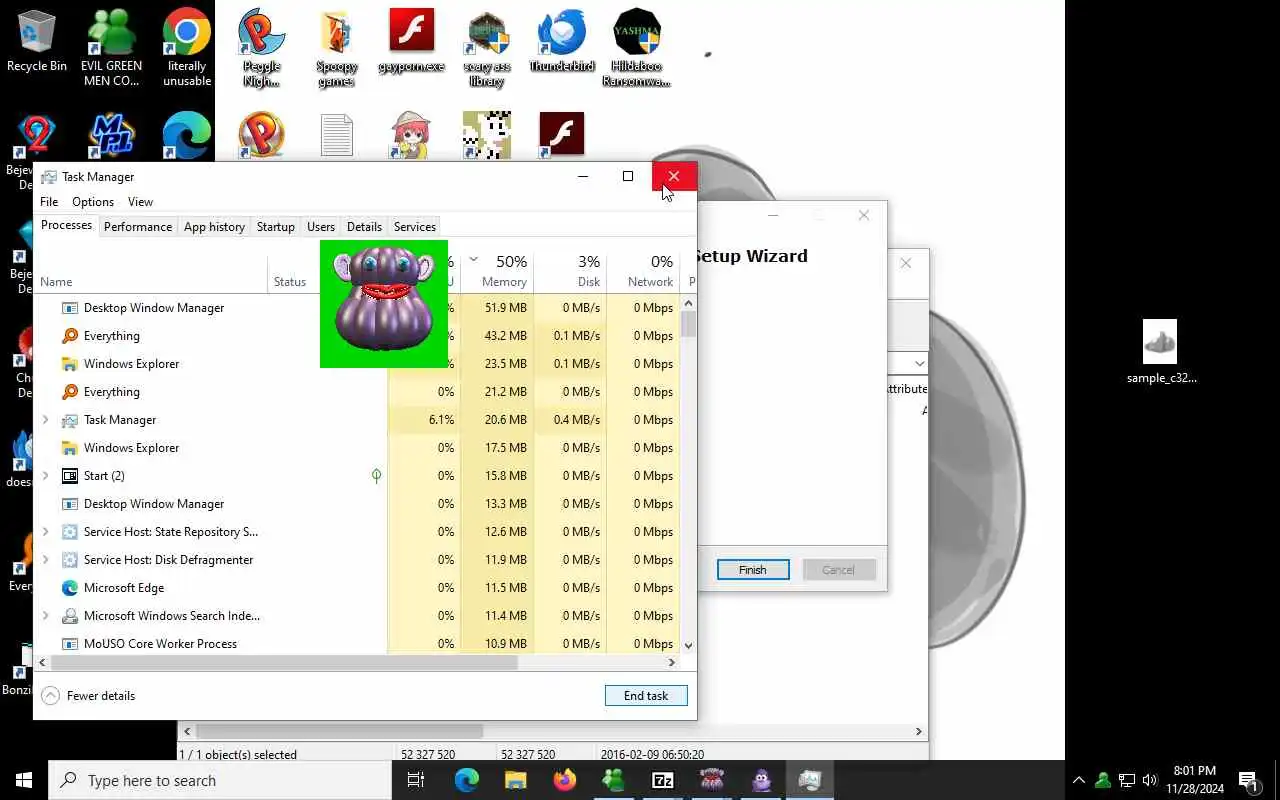This screenshot has width=1280, height=800.
Task: Select the MoUSO Core Worker Process row
Action: (357, 644)
